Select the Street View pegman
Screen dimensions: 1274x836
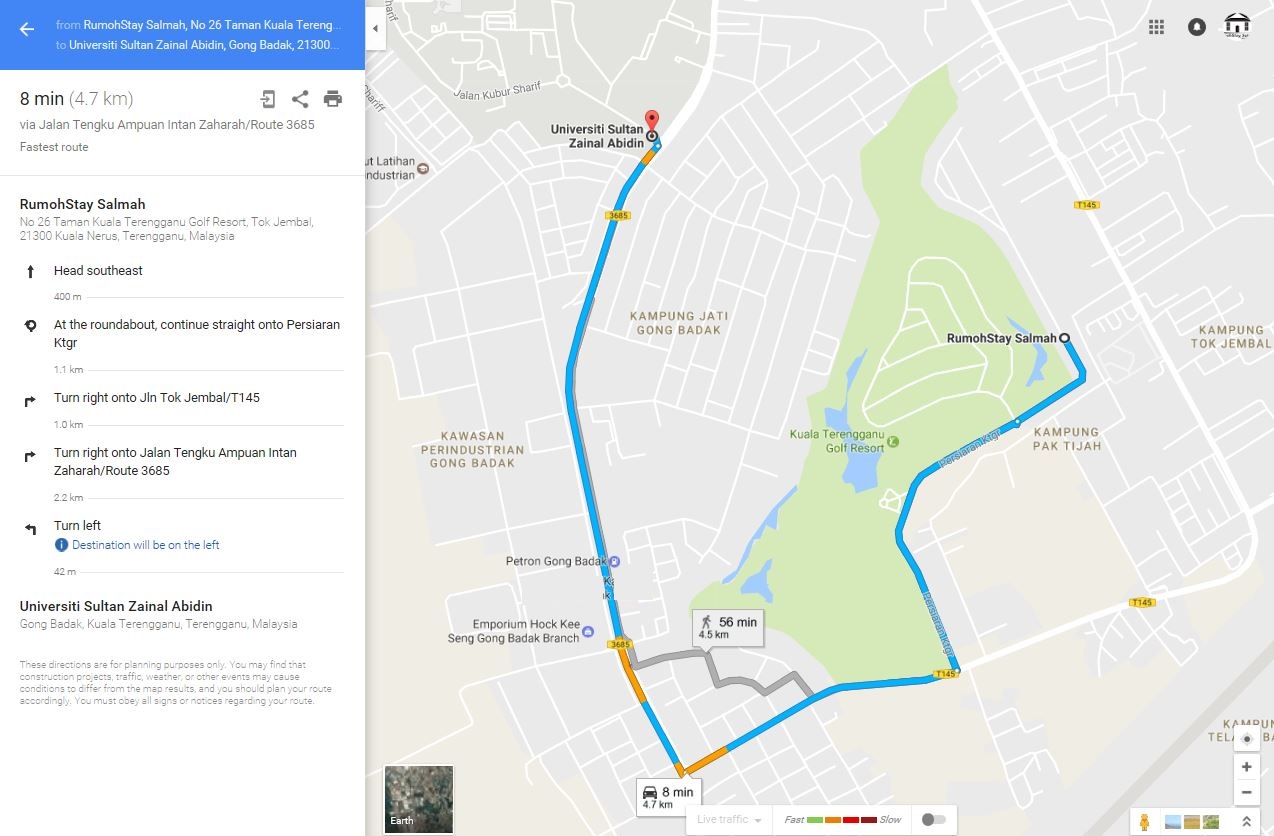point(1144,822)
